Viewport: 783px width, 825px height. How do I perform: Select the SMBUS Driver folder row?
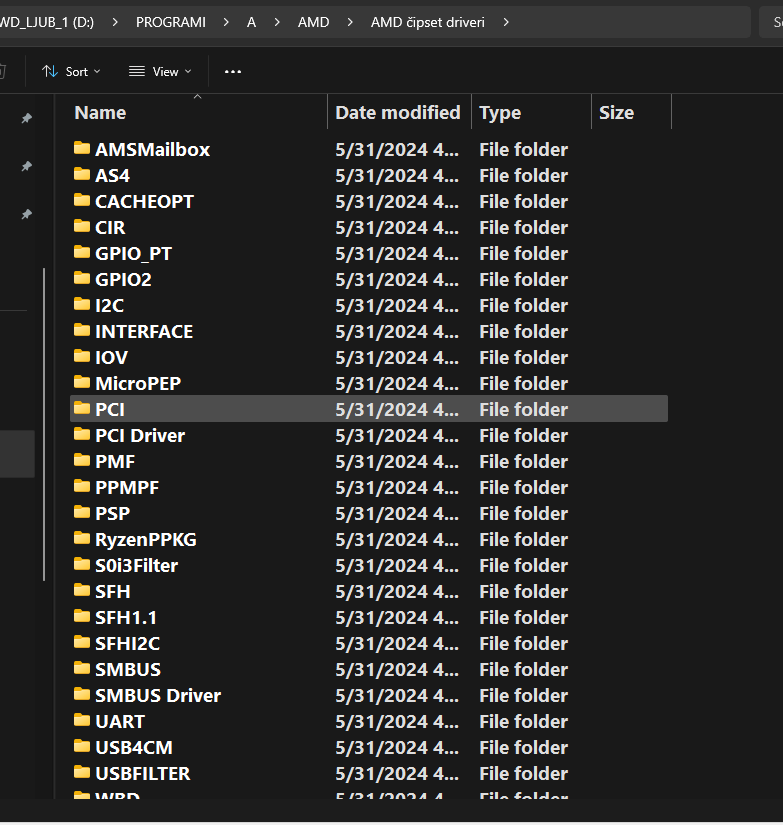[x=158, y=695]
